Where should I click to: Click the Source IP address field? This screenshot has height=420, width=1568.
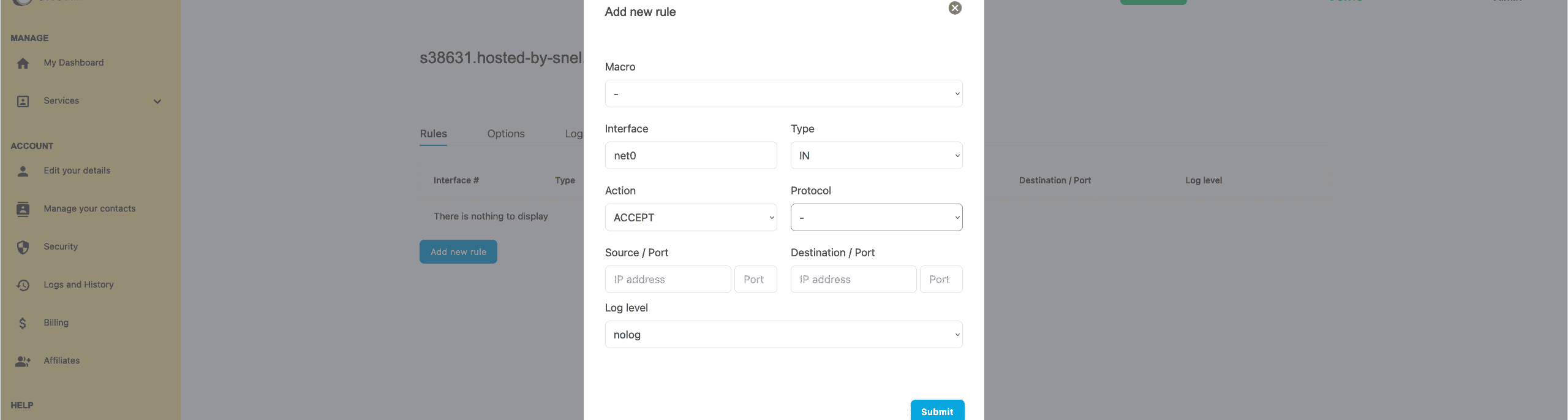coord(668,280)
